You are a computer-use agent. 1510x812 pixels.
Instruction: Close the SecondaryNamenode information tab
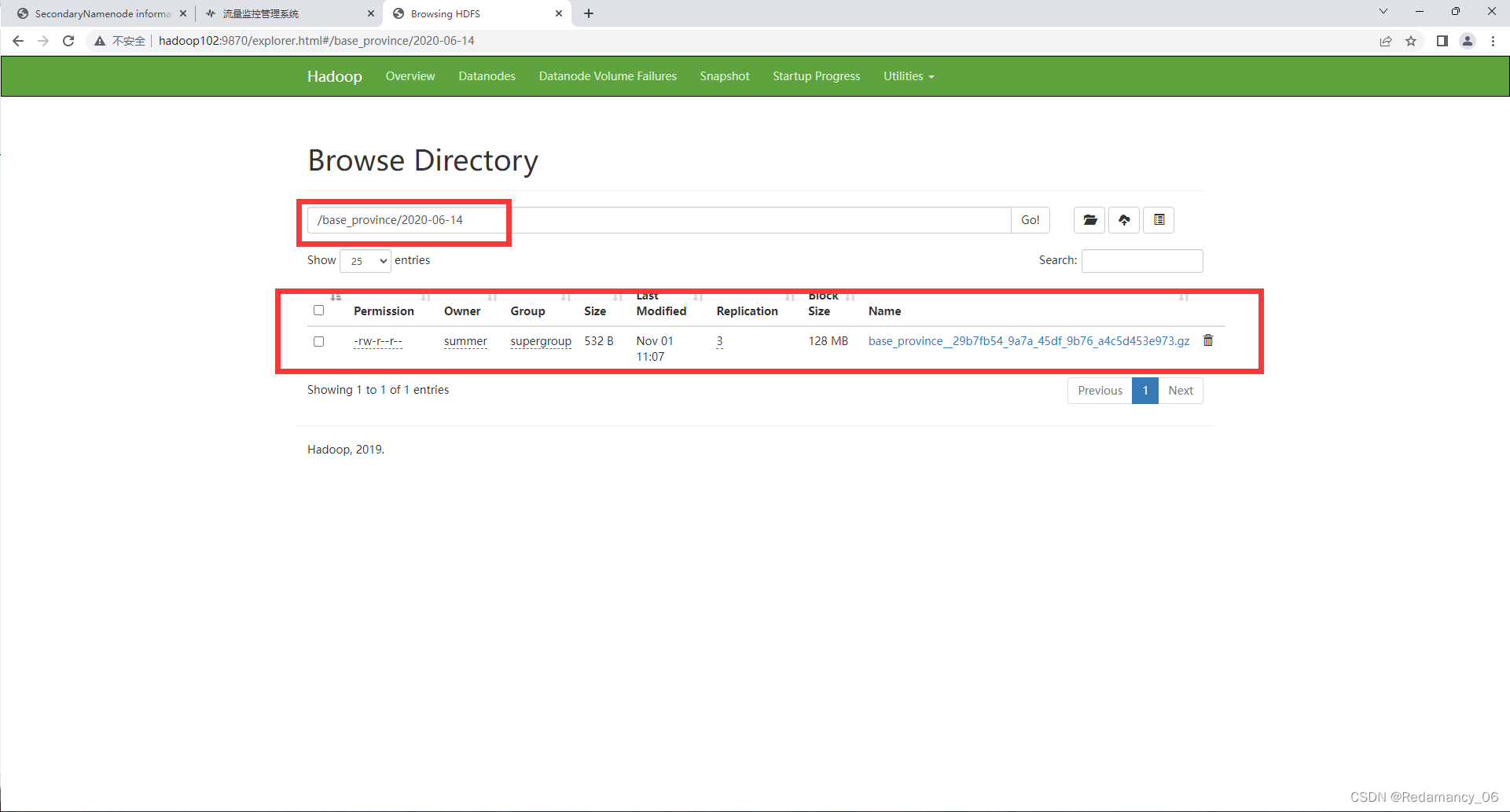(183, 13)
